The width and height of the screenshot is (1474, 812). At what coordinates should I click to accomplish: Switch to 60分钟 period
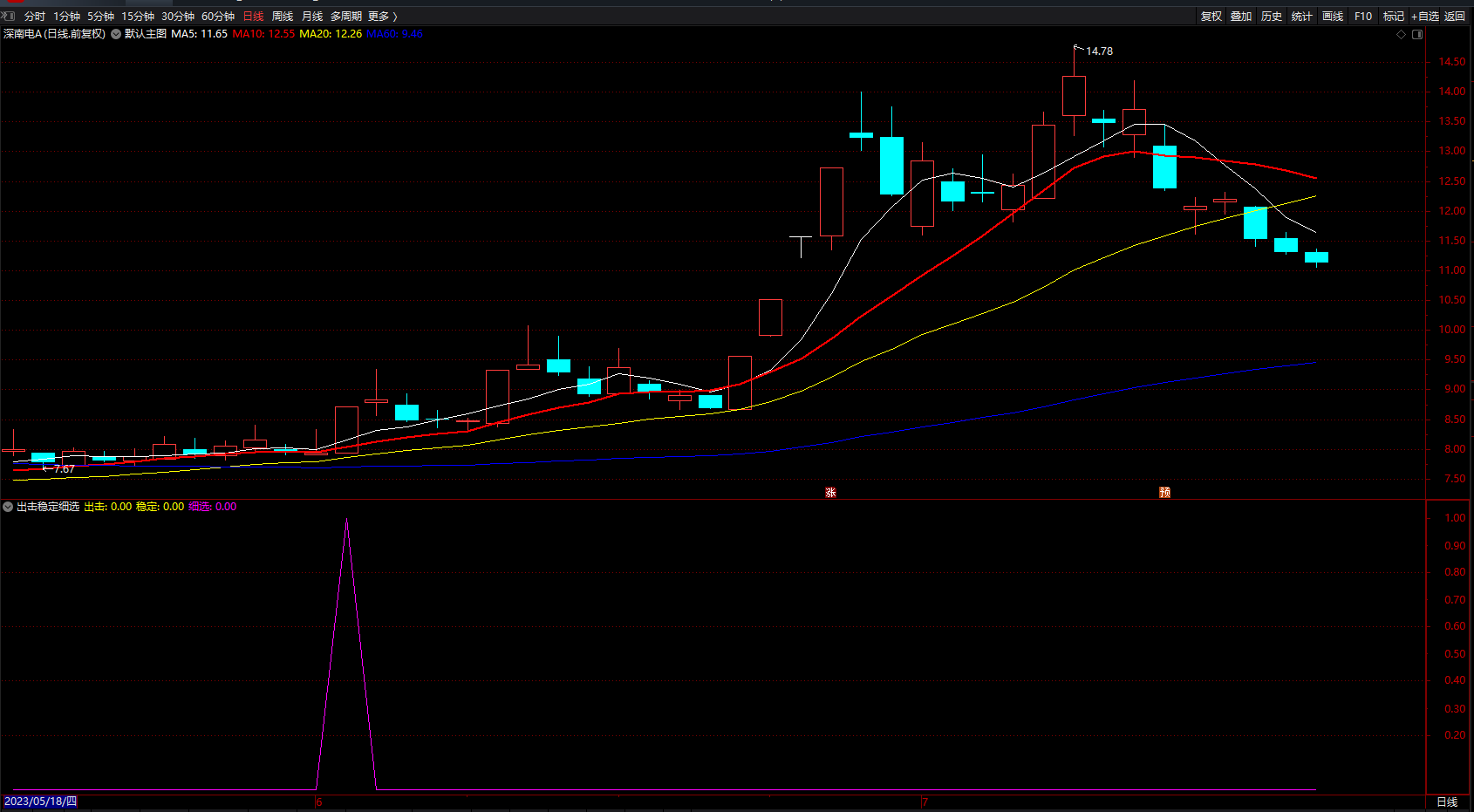[x=218, y=17]
